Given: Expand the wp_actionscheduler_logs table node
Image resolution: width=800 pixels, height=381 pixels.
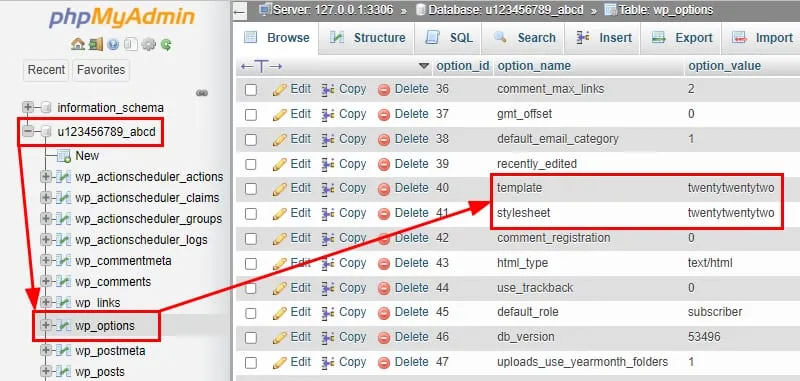Looking at the screenshot, I should coord(45,240).
